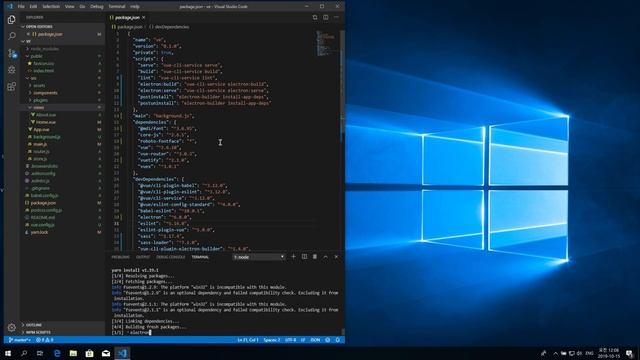This screenshot has width=640, height=360.
Task: Open File Explorer from taskbar
Action: click(x=73, y=353)
